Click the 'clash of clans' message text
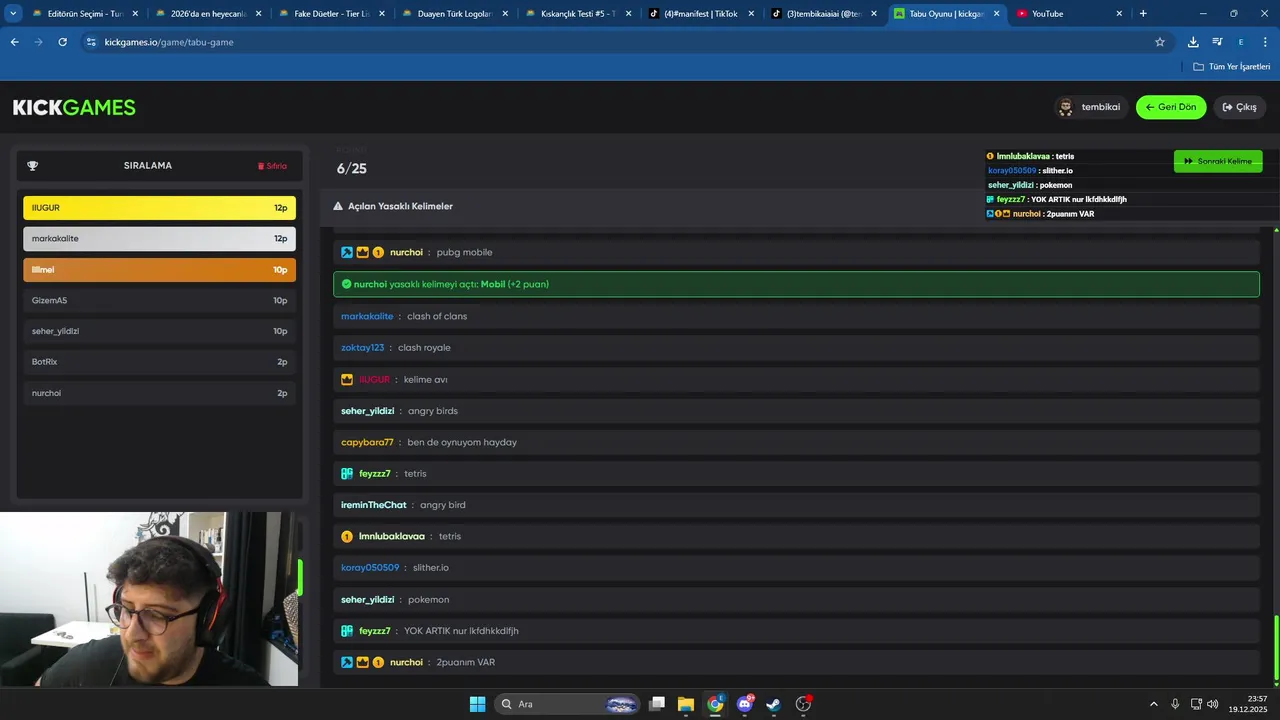1280x720 pixels. point(437,316)
